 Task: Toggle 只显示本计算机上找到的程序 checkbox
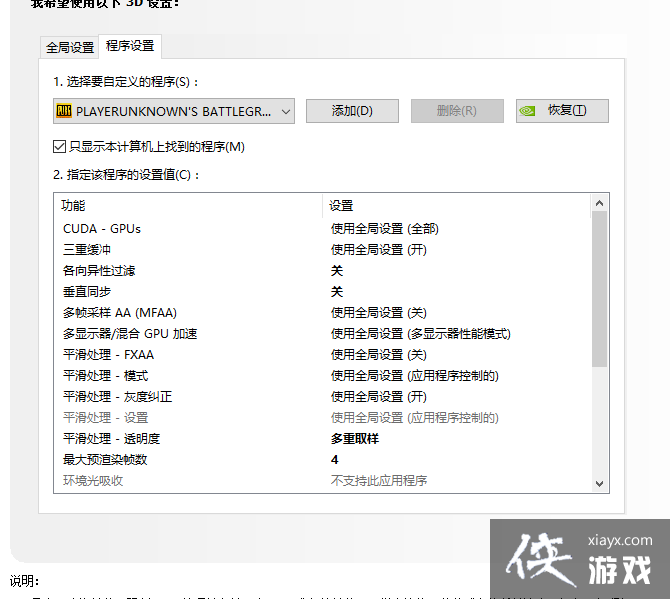click(x=60, y=147)
